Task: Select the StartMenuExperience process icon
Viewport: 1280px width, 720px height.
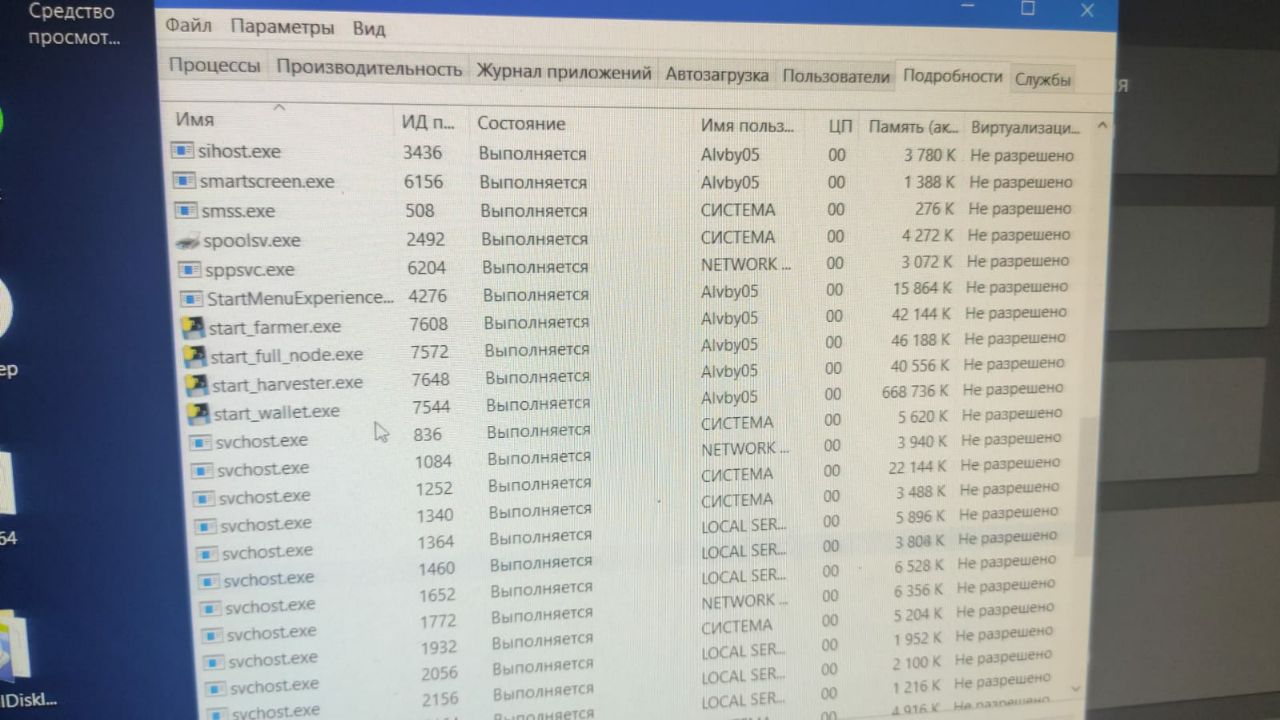Action: [x=192, y=298]
